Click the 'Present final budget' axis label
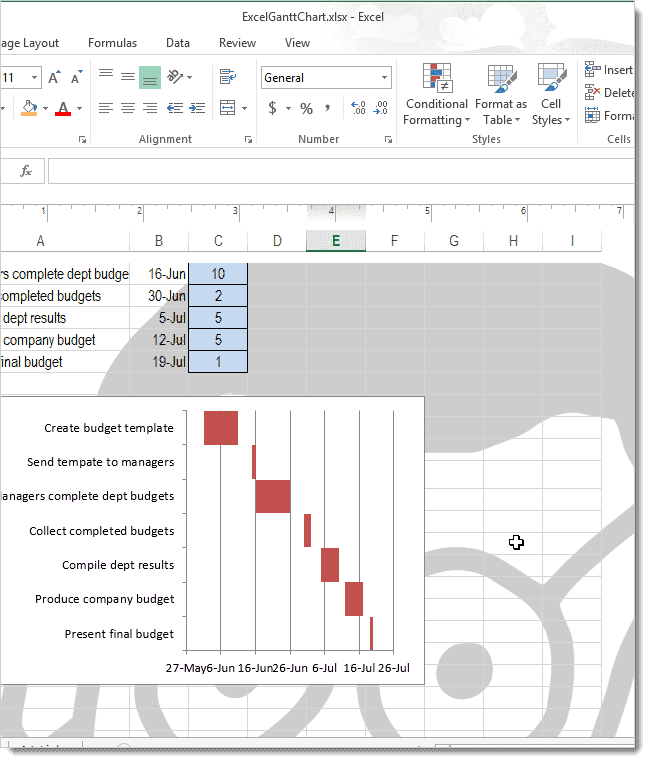The width and height of the screenshot is (650, 763). (119, 634)
